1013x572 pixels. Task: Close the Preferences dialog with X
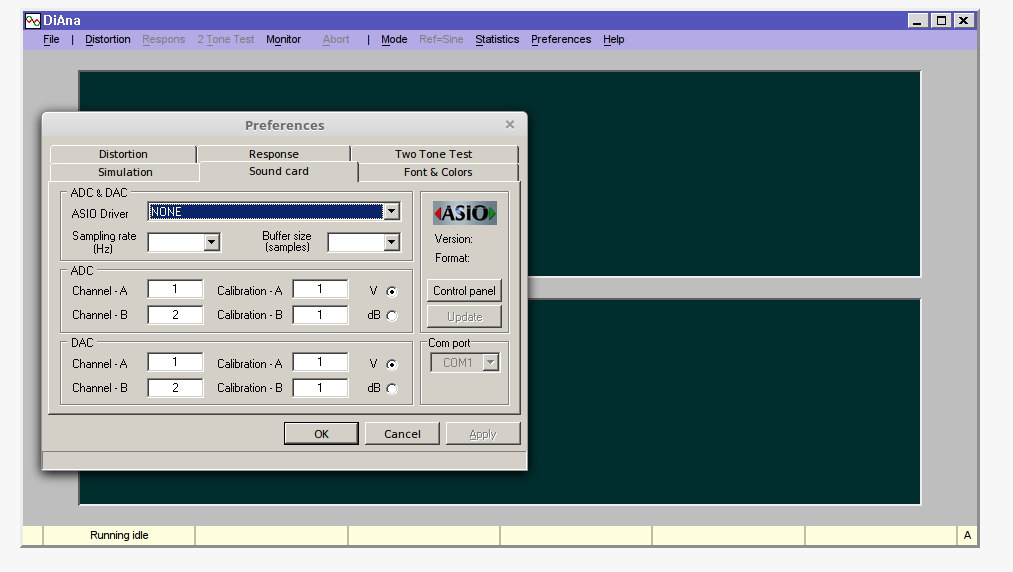pos(510,124)
